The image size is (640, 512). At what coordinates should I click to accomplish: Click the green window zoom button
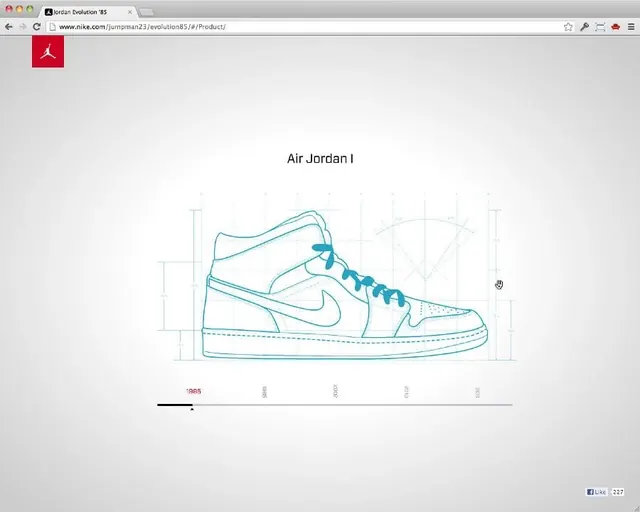[29, 9]
